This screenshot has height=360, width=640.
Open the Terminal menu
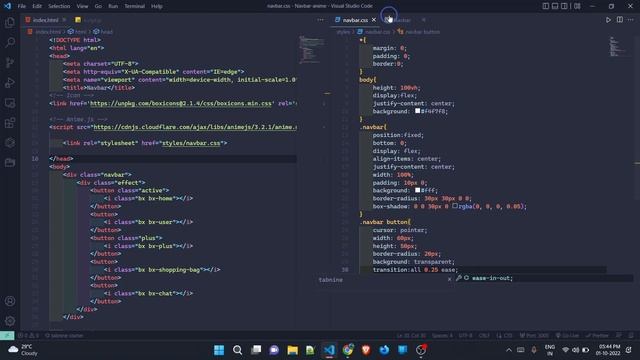pyautogui.click(x=135, y=6)
